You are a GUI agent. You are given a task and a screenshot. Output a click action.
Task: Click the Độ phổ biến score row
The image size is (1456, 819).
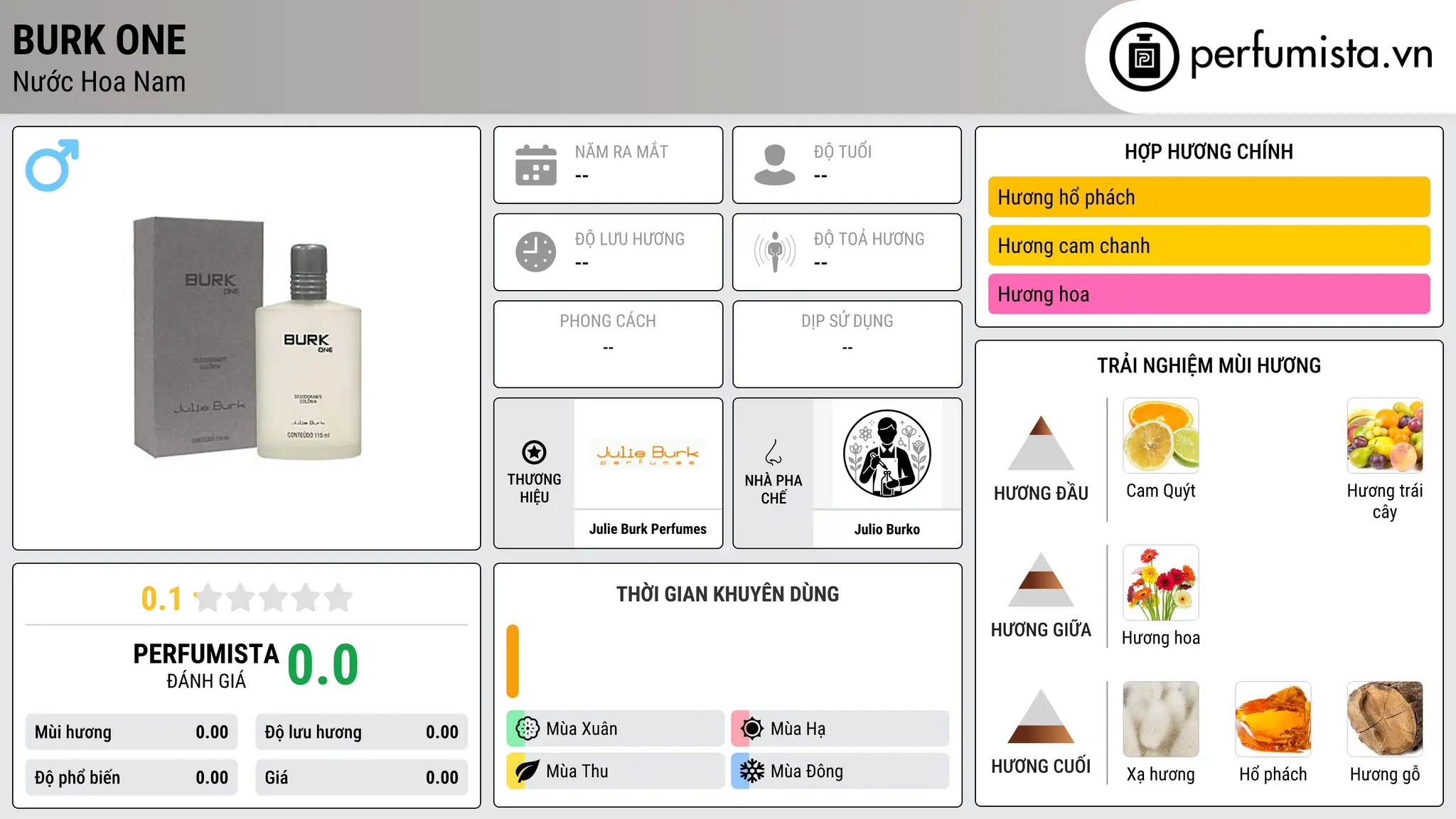coord(132,778)
